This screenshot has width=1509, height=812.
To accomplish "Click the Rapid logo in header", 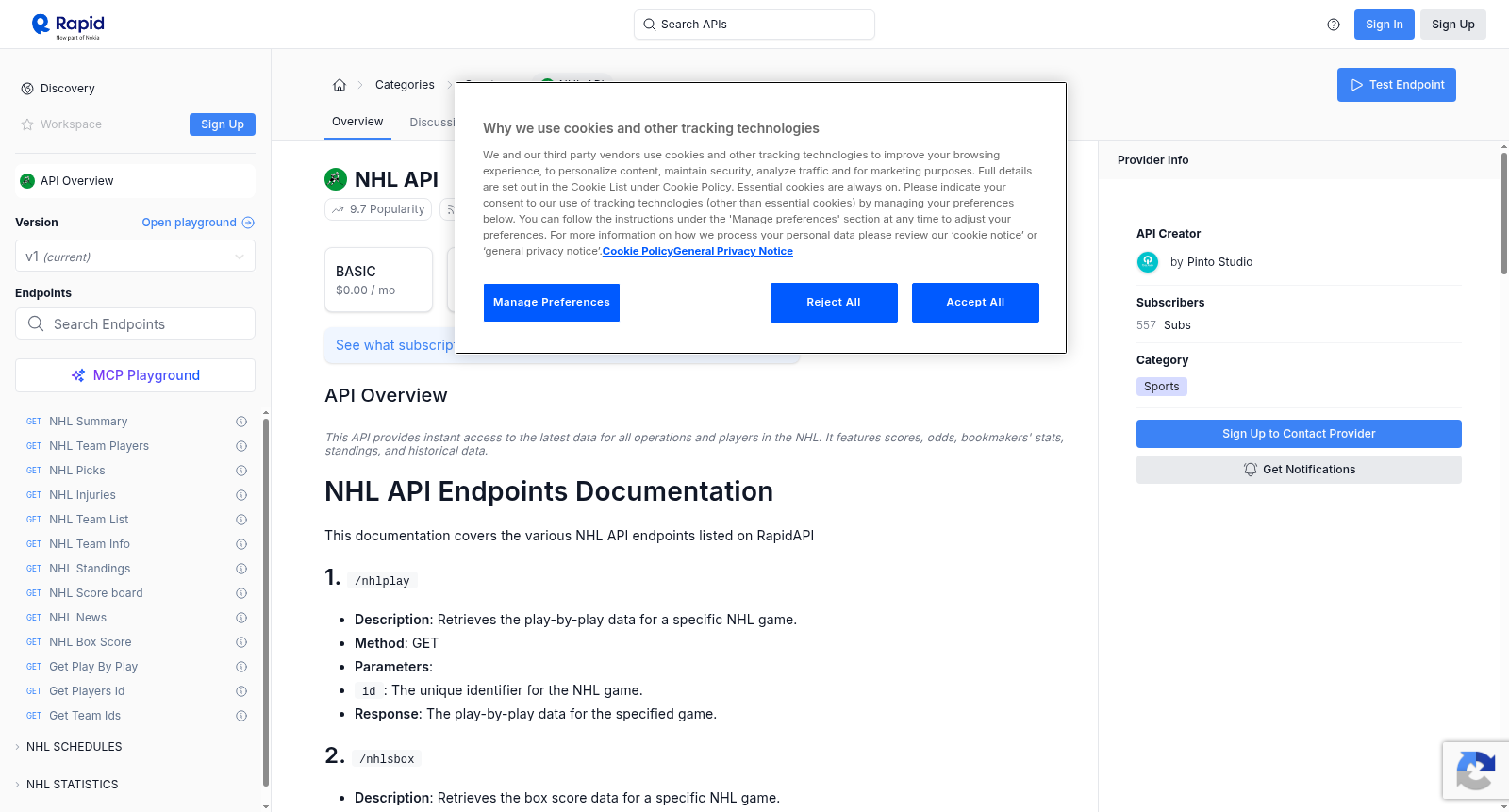I will click(68, 25).
